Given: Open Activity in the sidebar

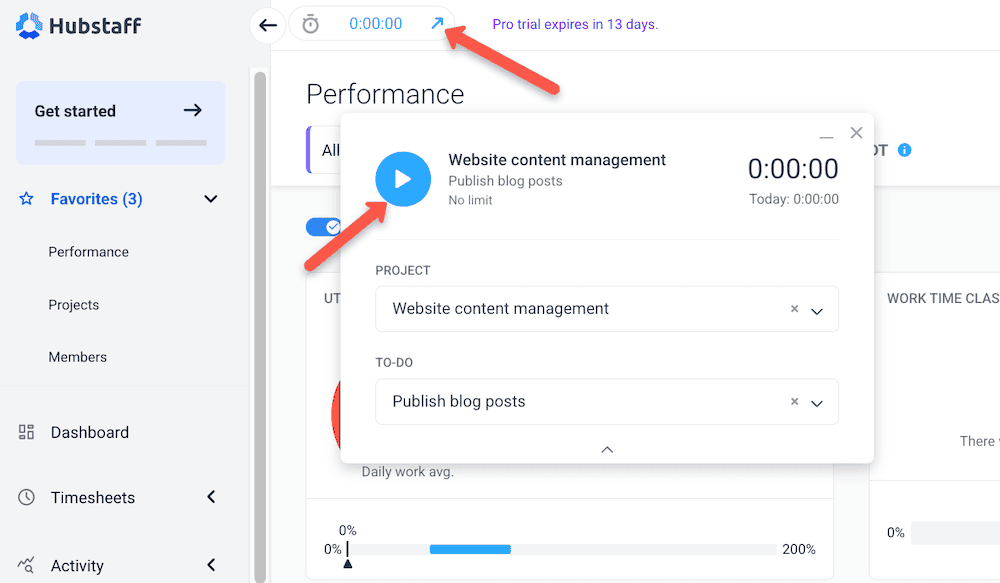Looking at the screenshot, I should [77, 566].
